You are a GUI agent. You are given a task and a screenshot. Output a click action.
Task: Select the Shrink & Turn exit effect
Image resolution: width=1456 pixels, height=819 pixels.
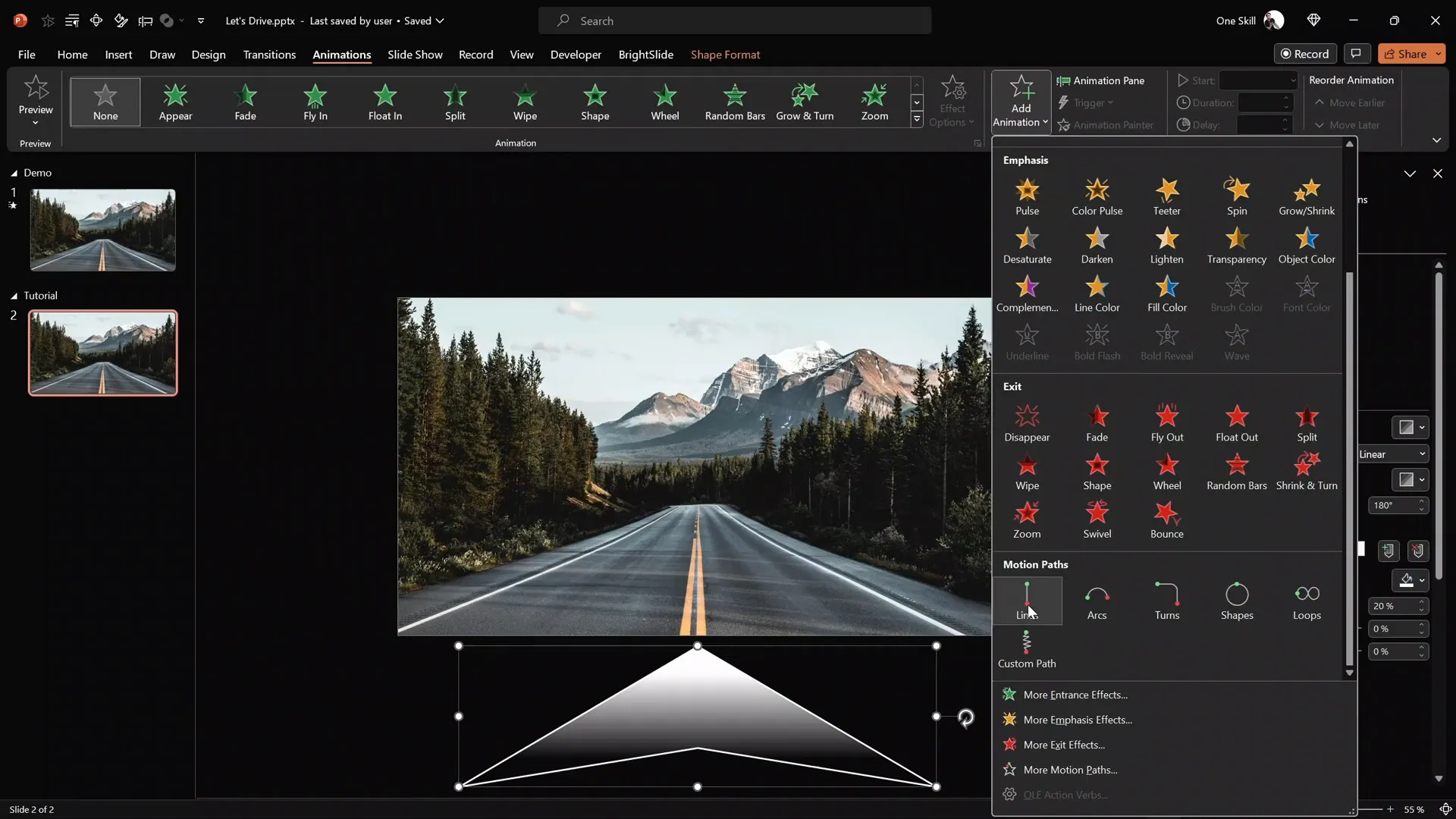[x=1306, y=472]
